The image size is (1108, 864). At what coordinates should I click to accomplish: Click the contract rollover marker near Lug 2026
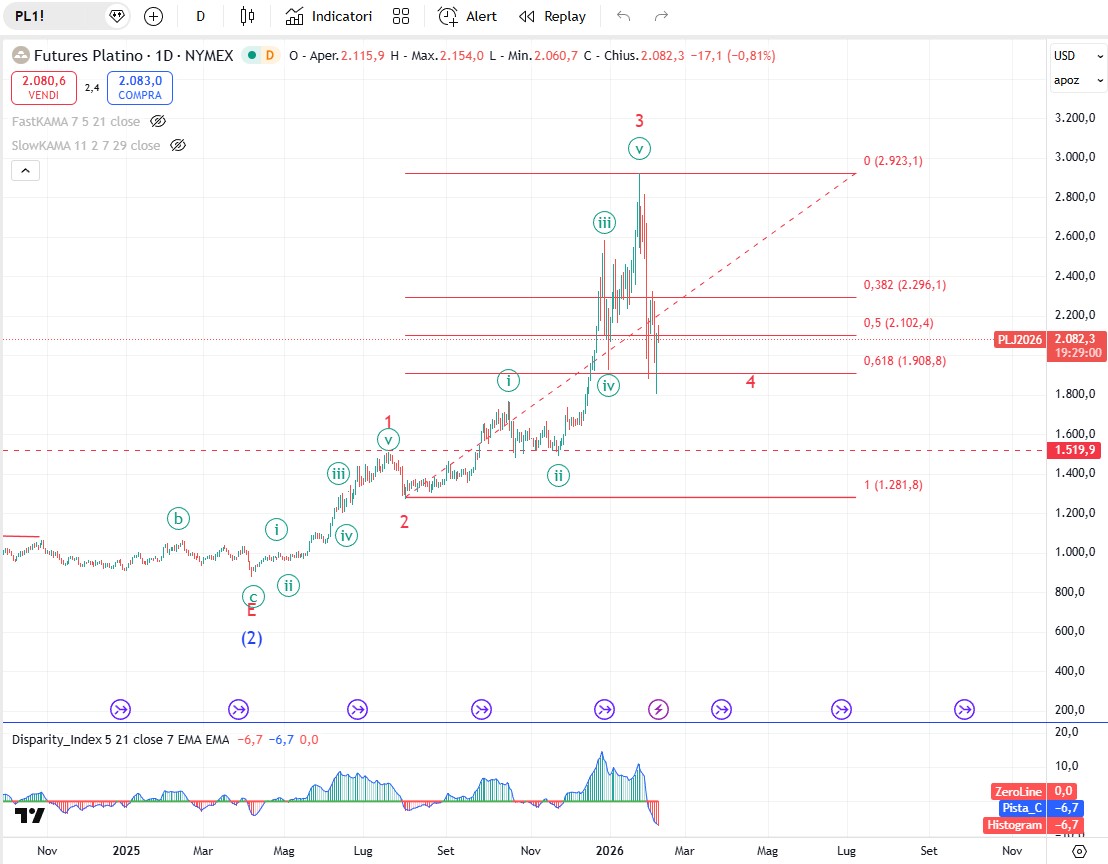point(841,709)
